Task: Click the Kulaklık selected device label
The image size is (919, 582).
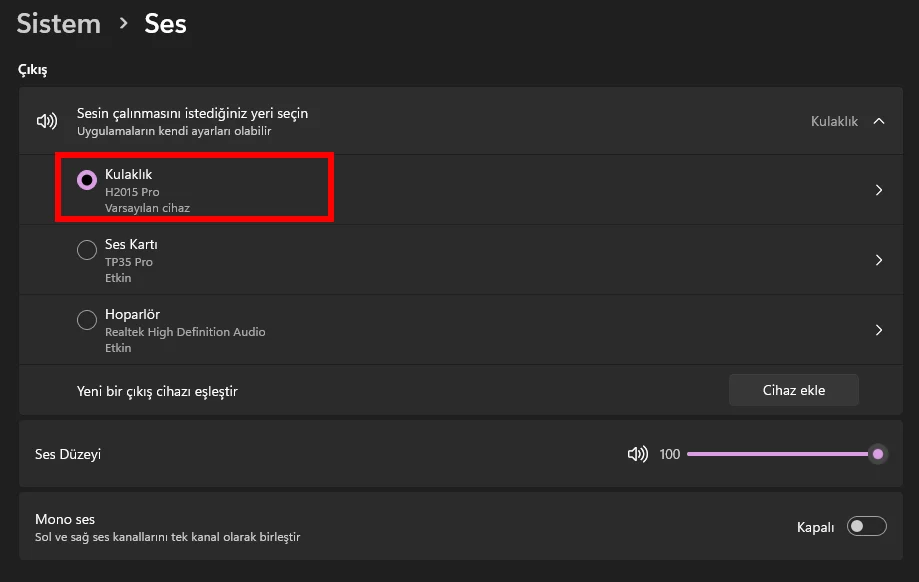Action: [x=834, y=121]
